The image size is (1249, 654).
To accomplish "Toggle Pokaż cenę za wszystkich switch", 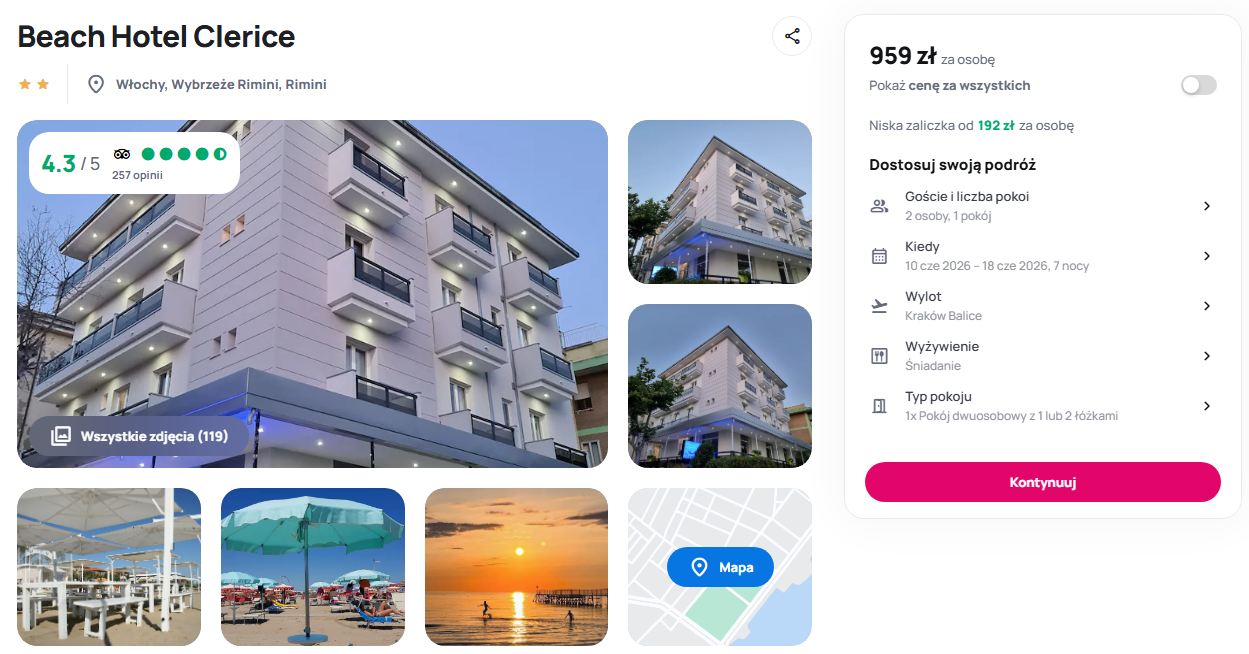I will 1198,85.
